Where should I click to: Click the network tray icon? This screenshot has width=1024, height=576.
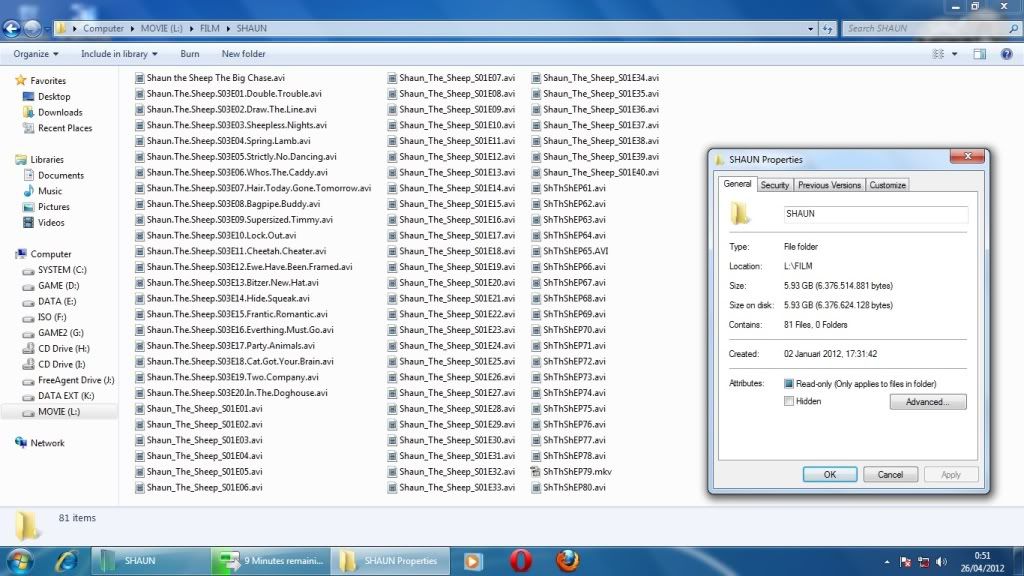coord(923,562)
